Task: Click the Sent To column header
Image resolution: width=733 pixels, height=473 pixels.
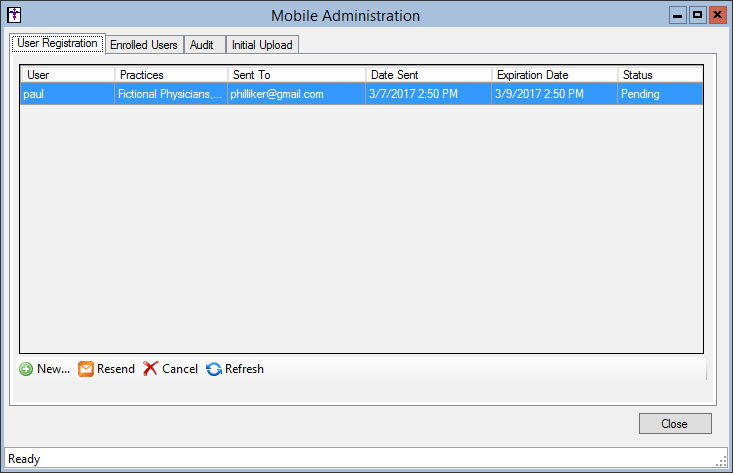Action: tap(295, 75)
